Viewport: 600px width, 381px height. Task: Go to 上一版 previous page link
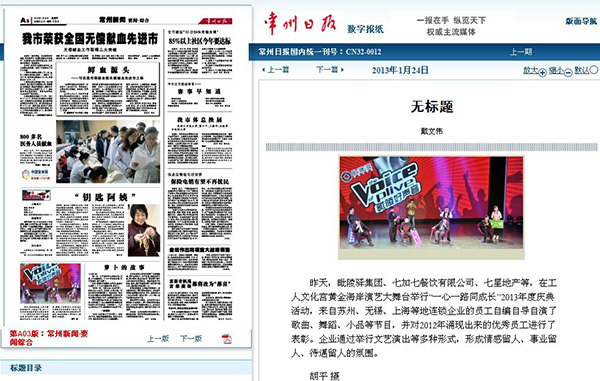point(158,339)
